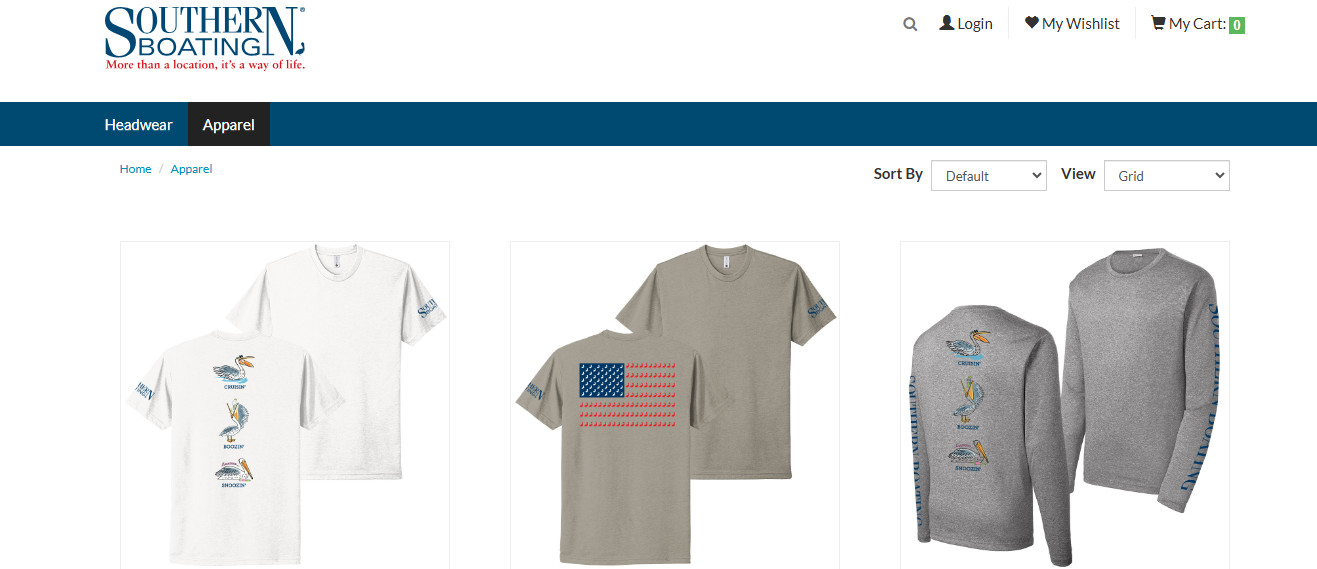Click the search magnifier icon

[910, 24]
